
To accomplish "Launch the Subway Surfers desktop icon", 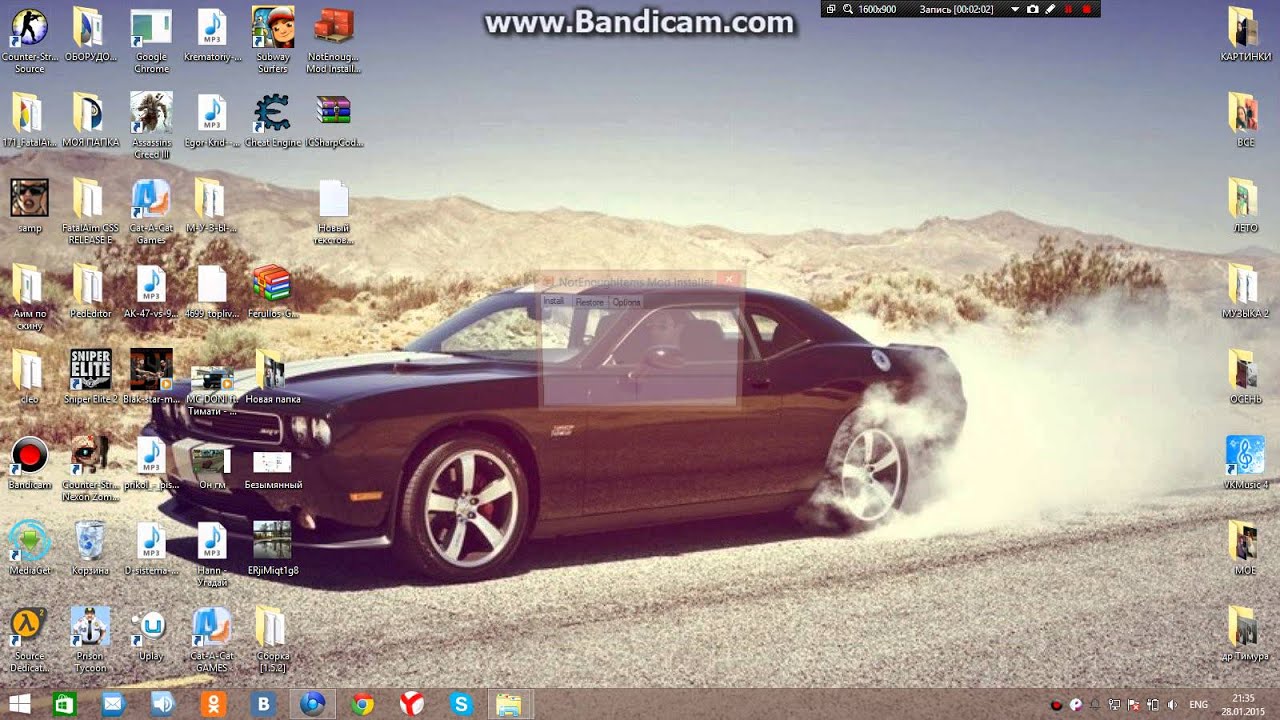I will click(272, 28).
